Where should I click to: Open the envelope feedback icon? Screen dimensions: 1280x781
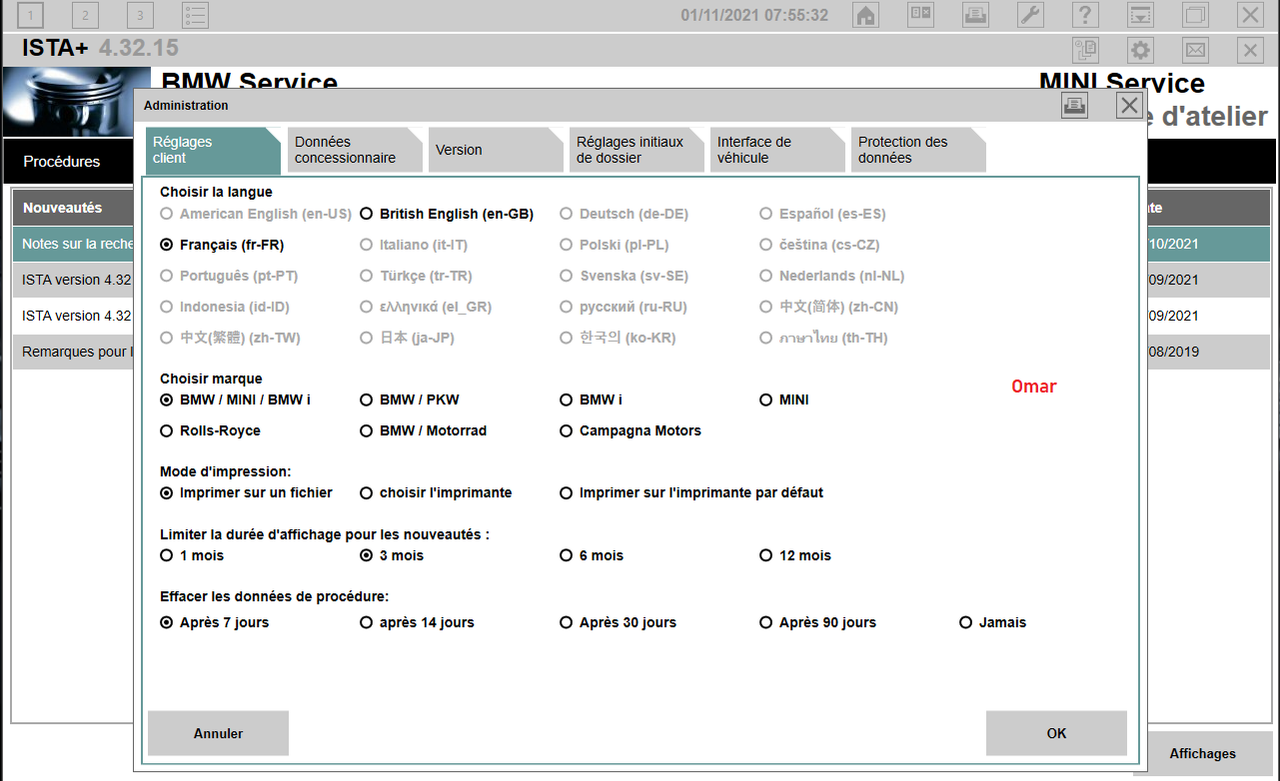click(x=1195, y=50)
